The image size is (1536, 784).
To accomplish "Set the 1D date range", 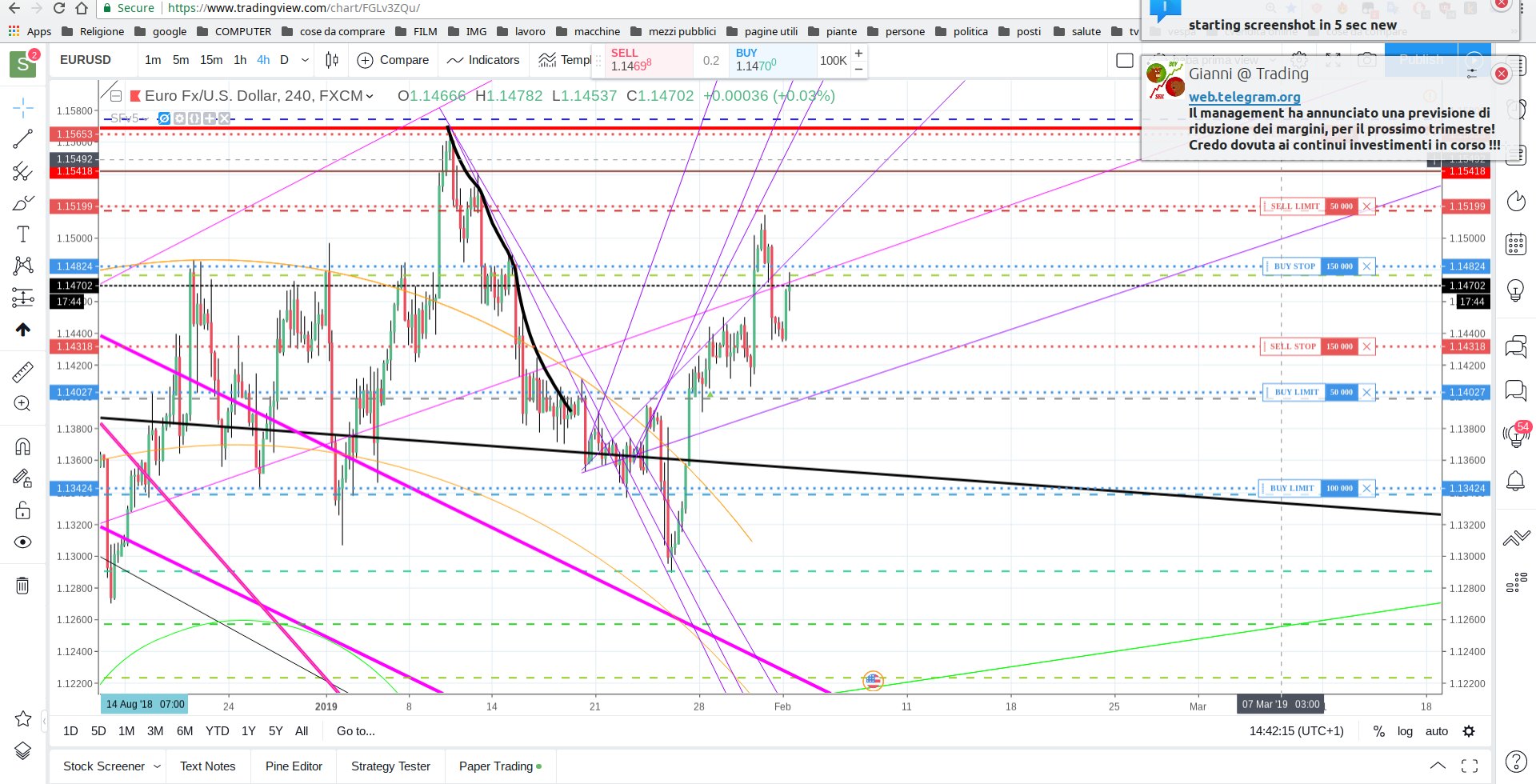I will pos(70,731).
